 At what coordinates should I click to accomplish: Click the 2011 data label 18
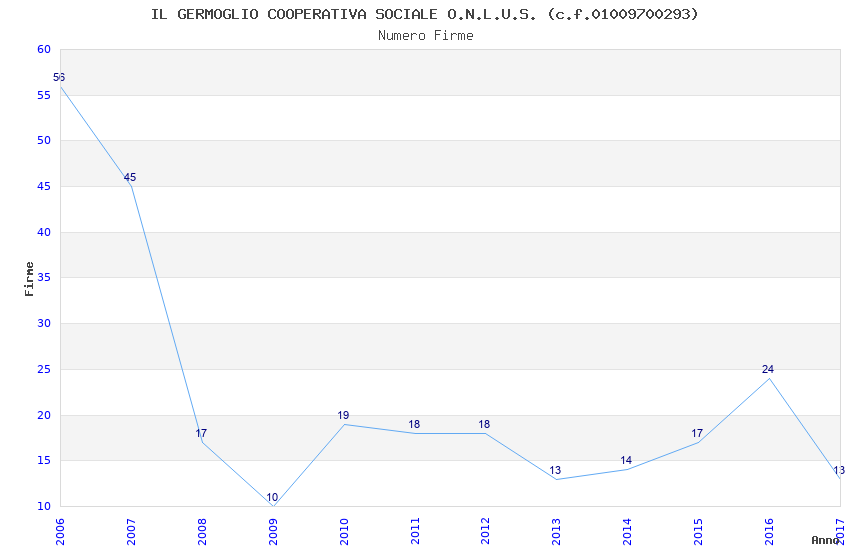point(414,424)
